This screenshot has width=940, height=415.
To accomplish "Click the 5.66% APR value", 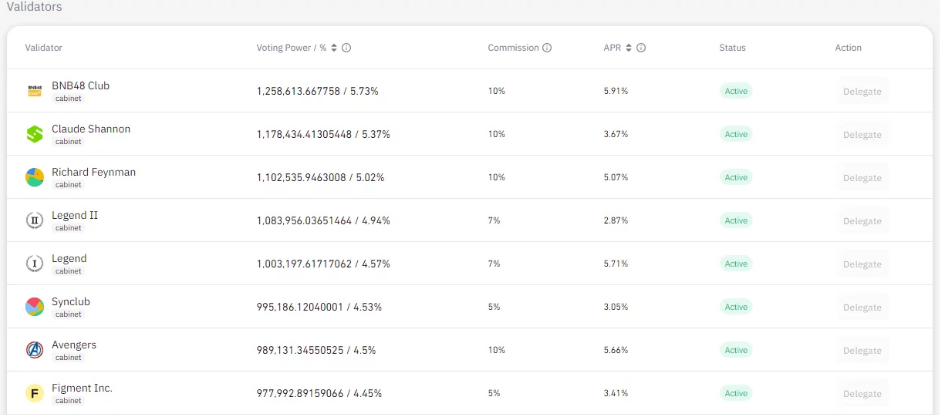I will pos(616,351).
